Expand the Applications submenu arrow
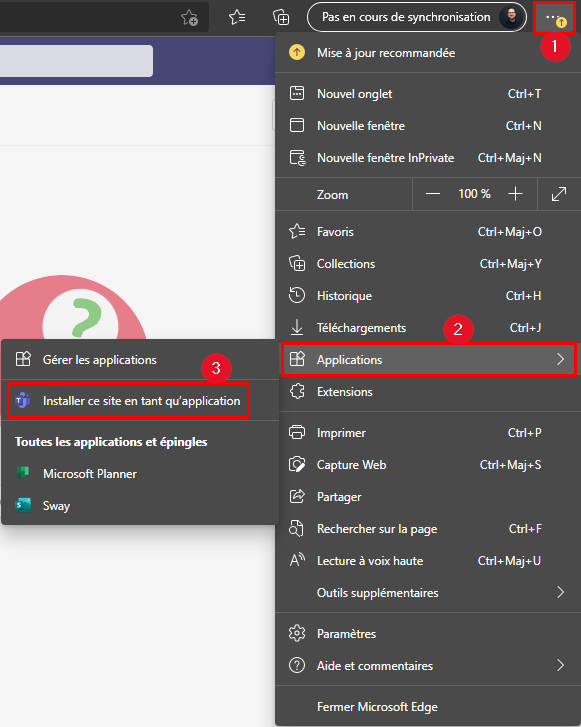This screenshot has height=727, width=581. (560, 359)
